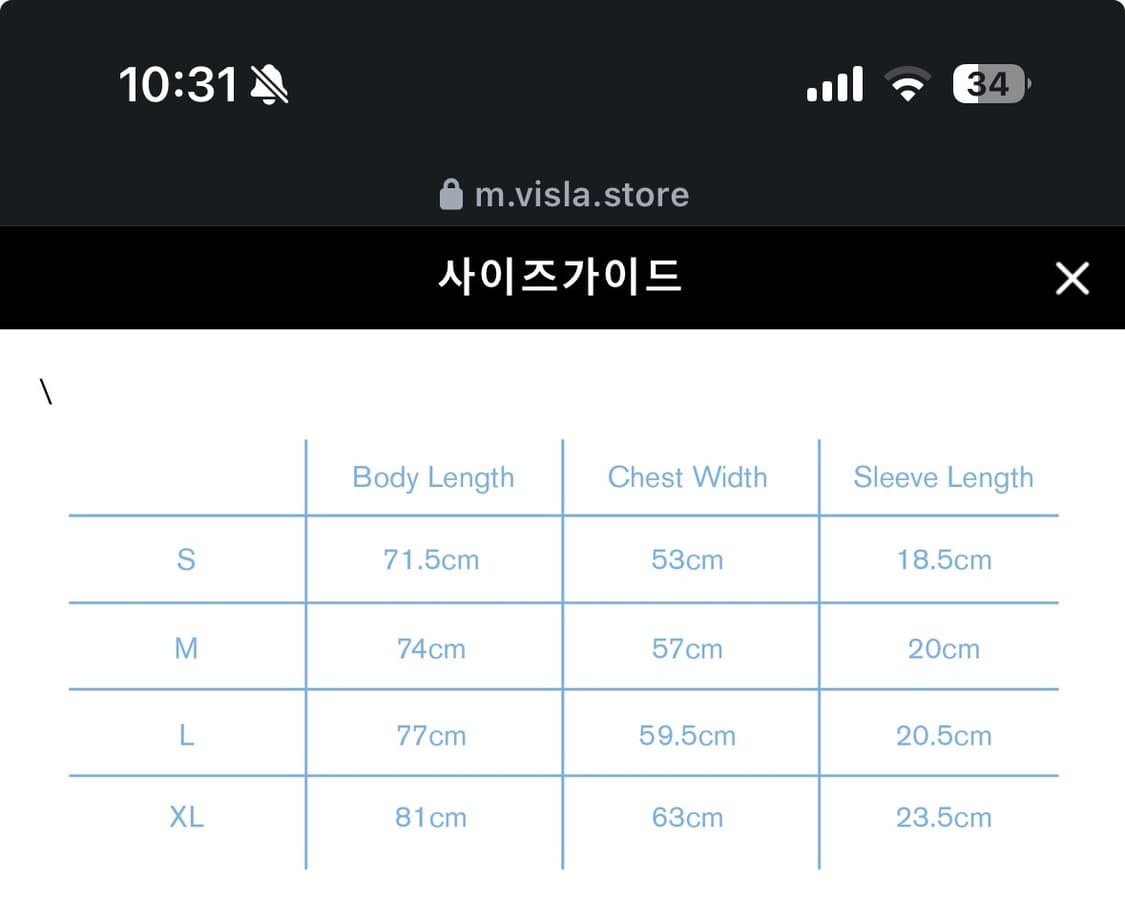Tap the 10:31 clock in status bar

pos(178,85)
